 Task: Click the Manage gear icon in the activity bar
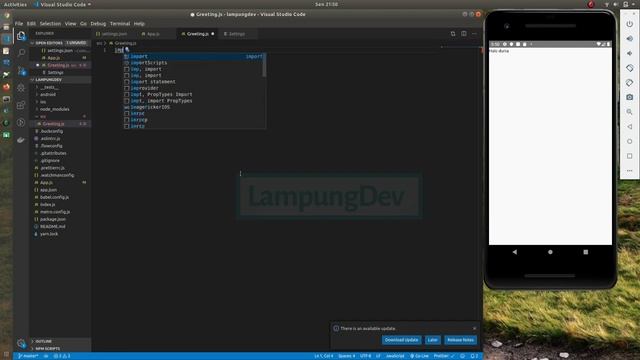(21, 343)
